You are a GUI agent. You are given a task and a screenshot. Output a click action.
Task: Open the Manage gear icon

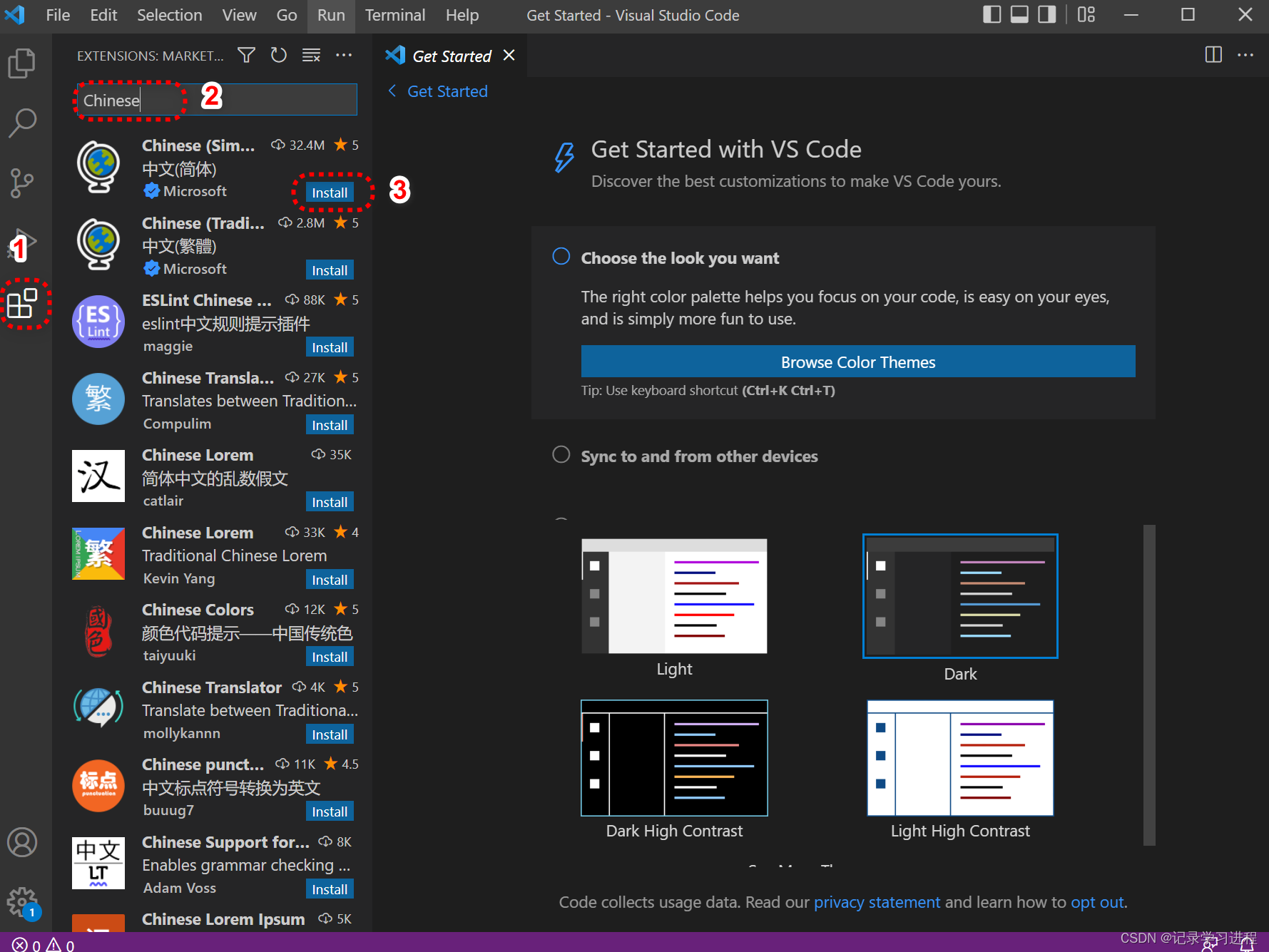pyautogui.click(x=22, y=902)
